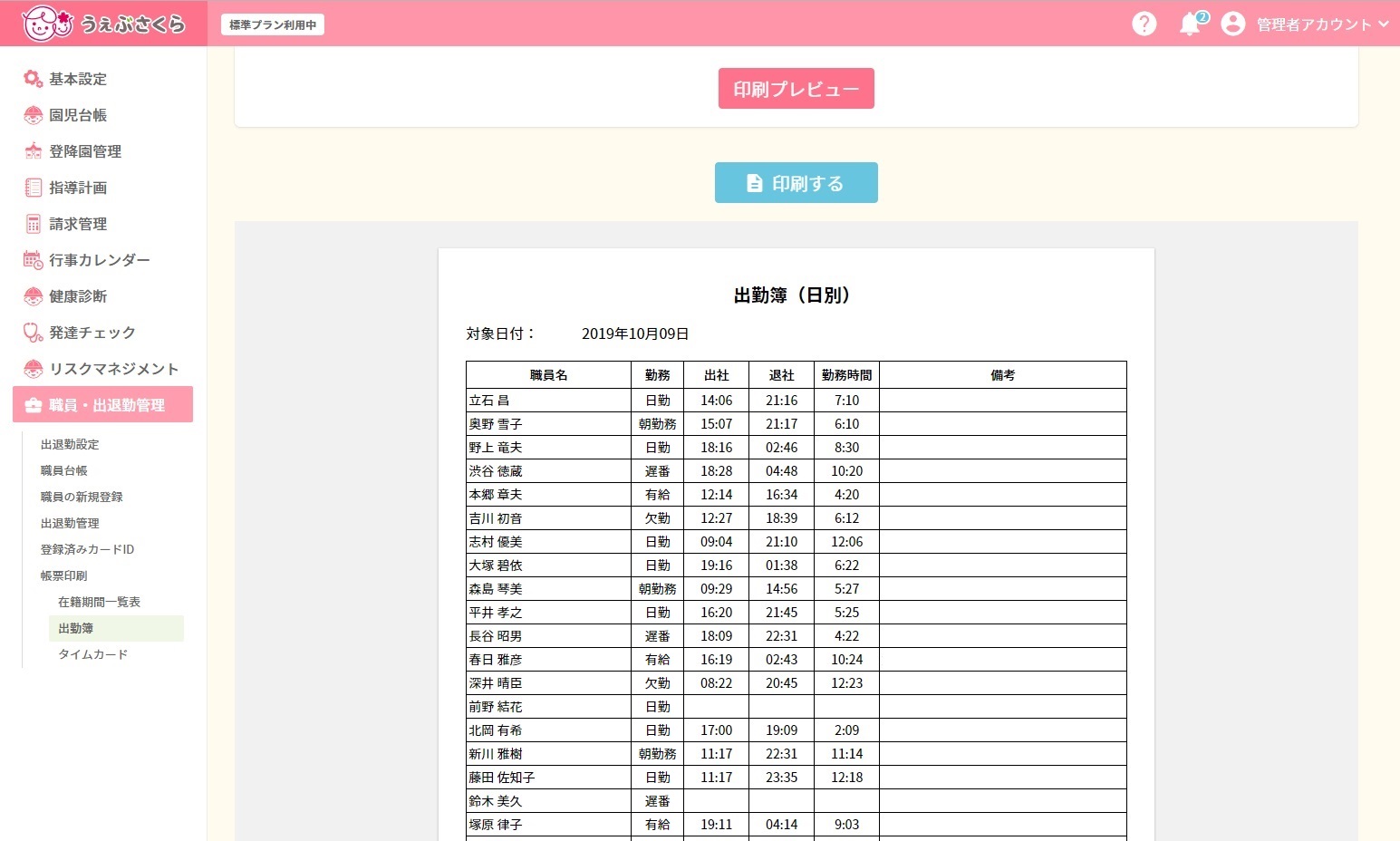Click the 請求管理 calculator icon
Image resolution: width=1400 pixels, height=841 pixels.
tap(33, 224)
